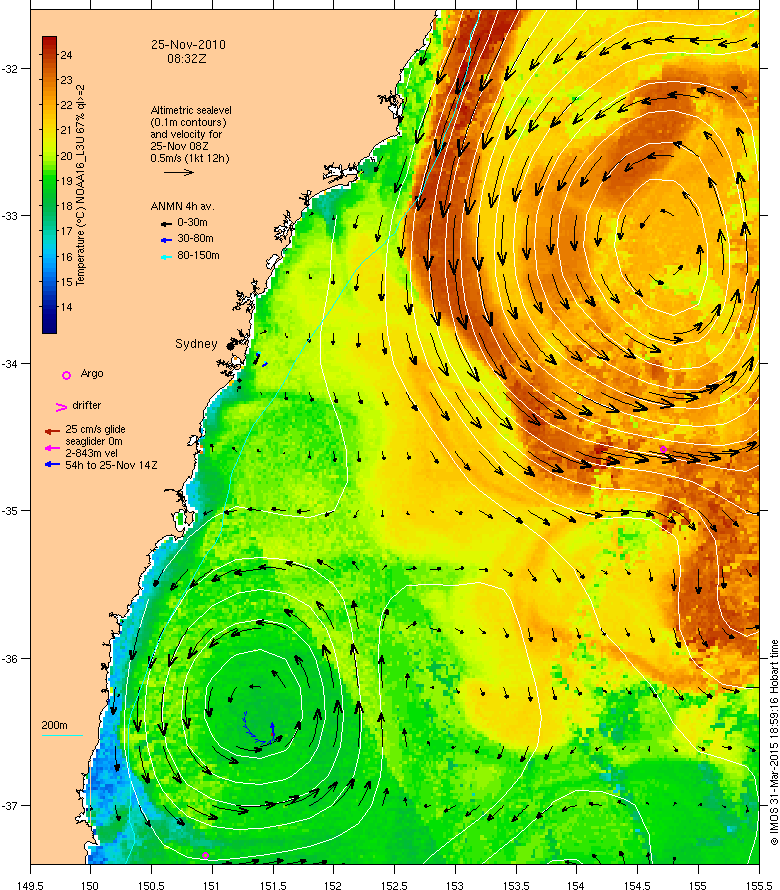Click the 'drifter' legend label
The image size is (780, 890).
pos(86,405)
